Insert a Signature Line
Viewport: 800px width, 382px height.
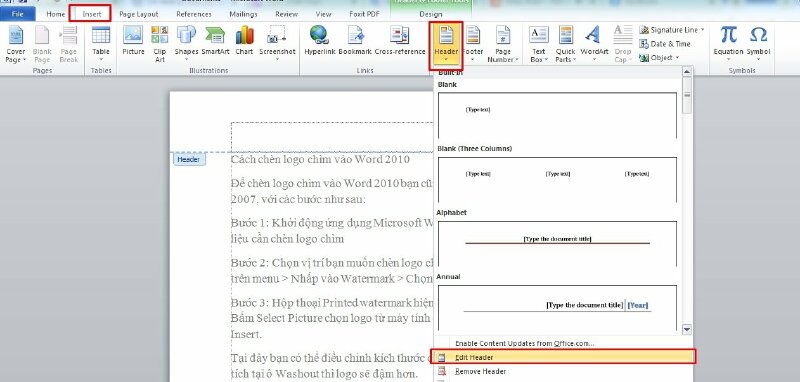pyautogui.click(x=668, y=30)
